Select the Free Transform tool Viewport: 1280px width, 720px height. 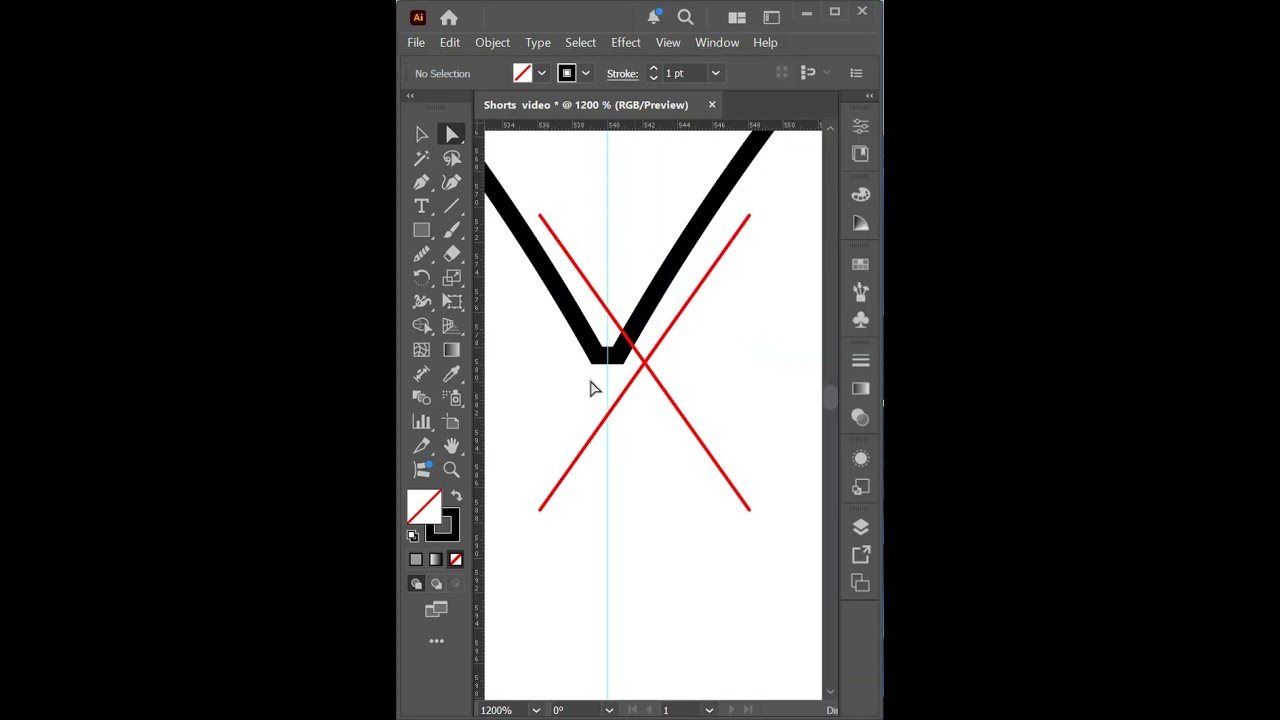[x=452, y=302]
